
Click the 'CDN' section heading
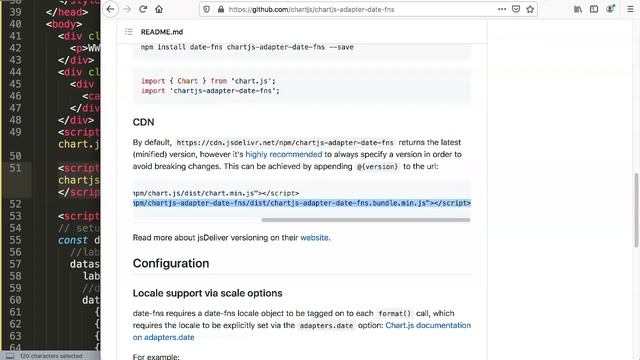coord(143,122)
